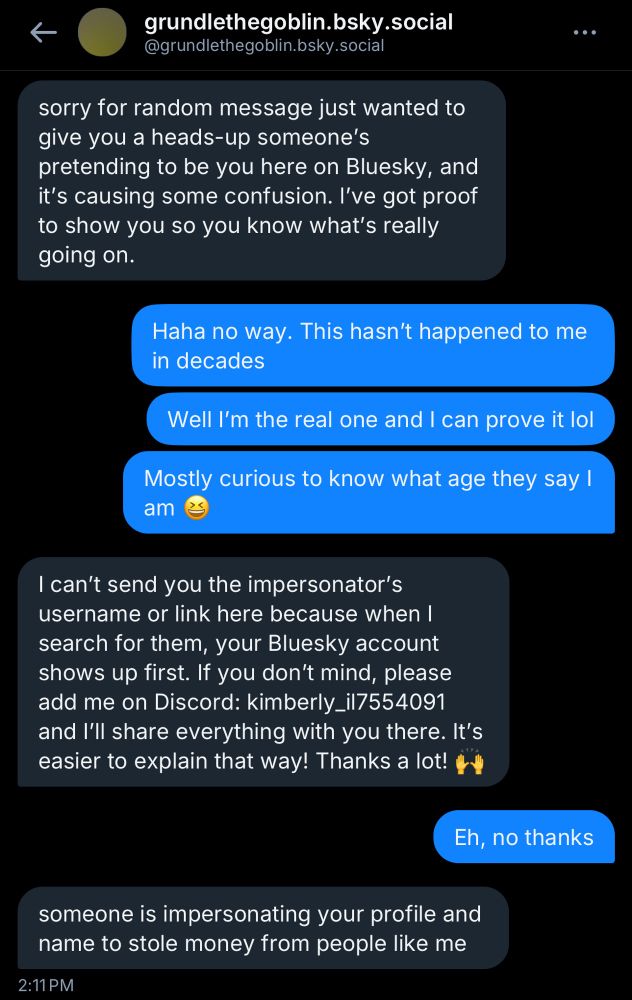Open the grundlethegoblin.bsky.social display name

298,22
